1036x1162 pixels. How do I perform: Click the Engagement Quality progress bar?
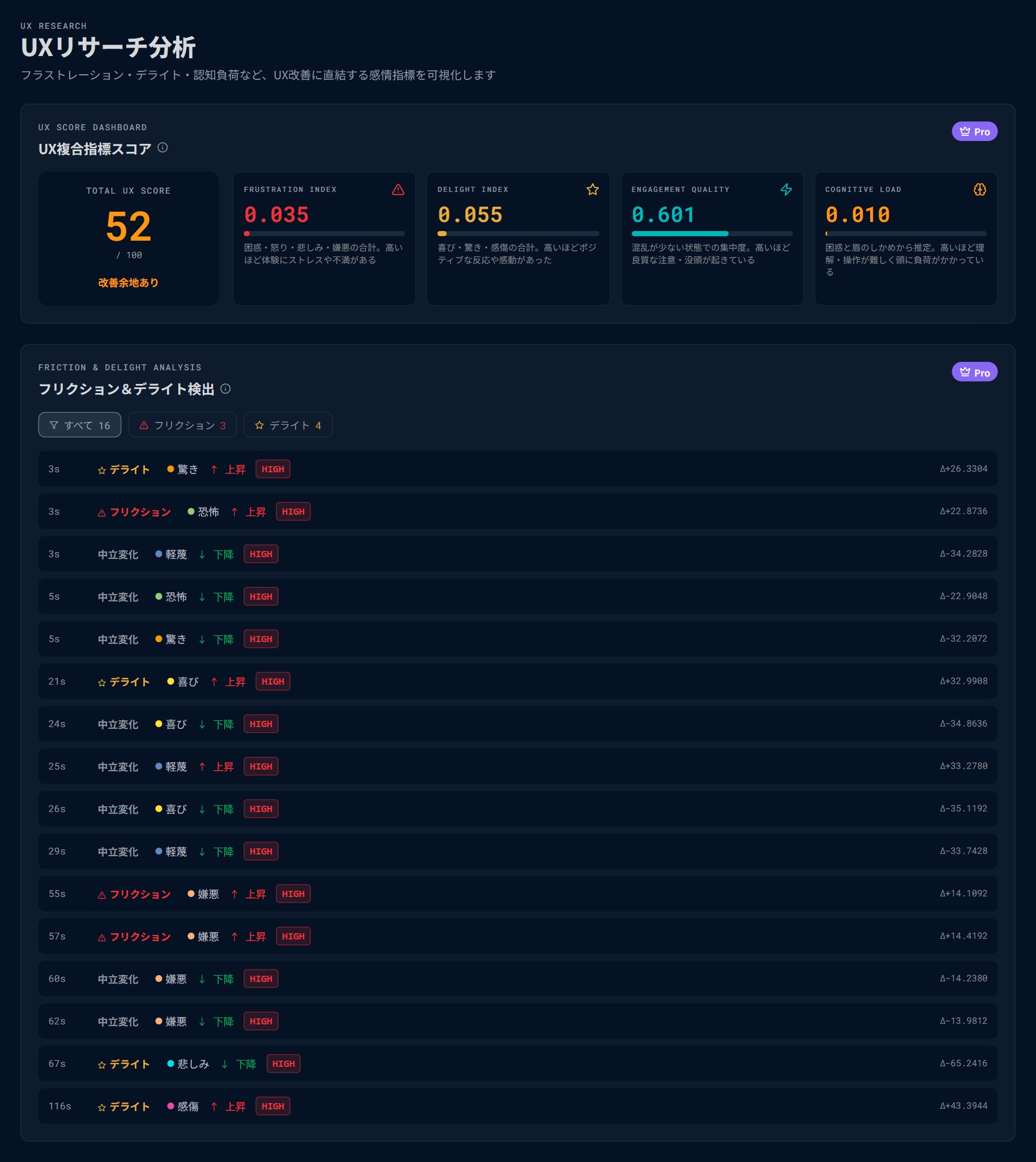pos(712,233)
